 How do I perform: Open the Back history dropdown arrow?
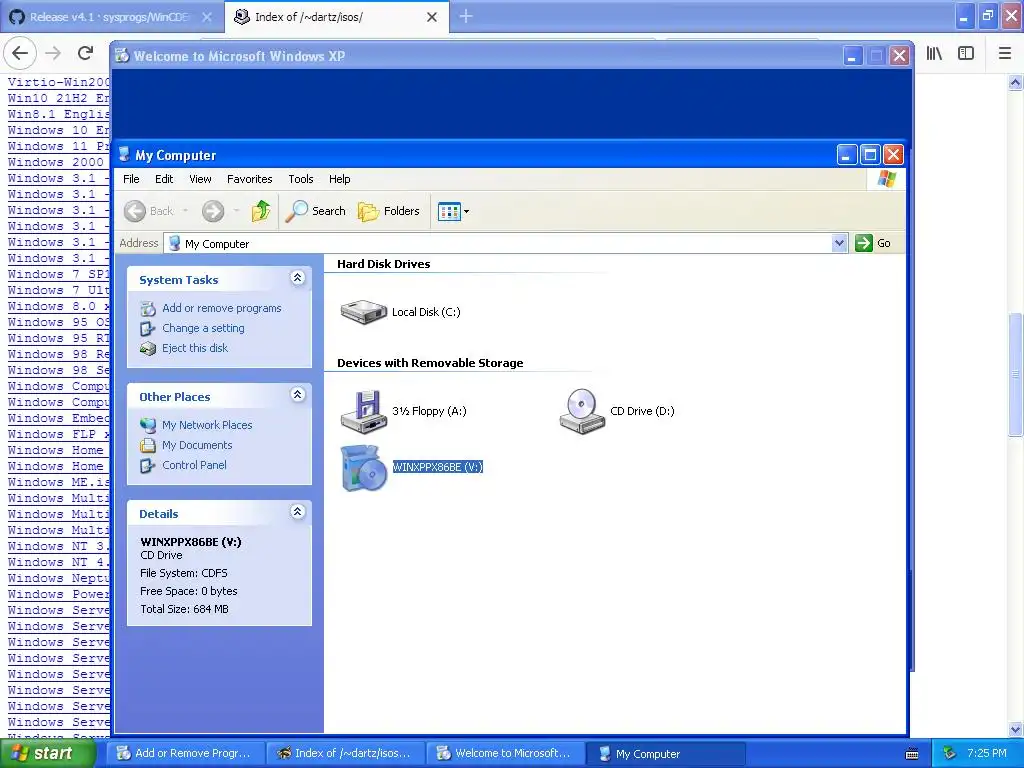point(185,211)
